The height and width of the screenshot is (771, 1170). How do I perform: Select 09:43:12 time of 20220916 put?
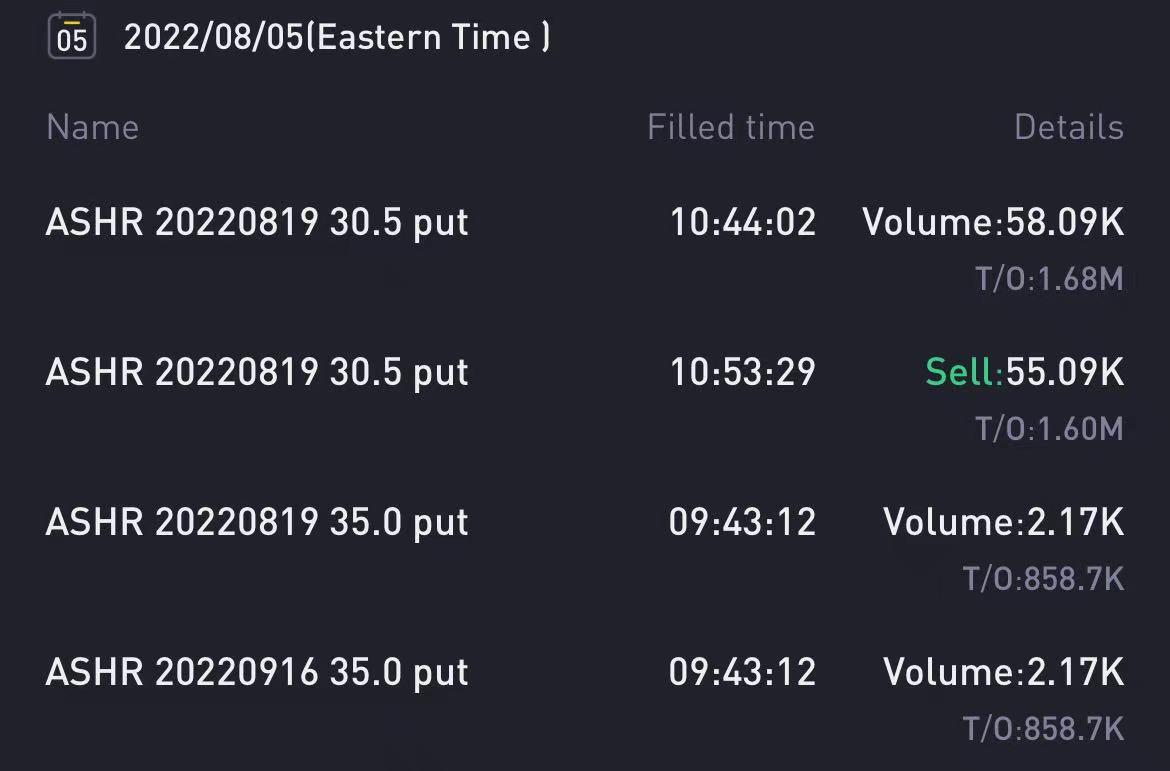pos(742,672)
